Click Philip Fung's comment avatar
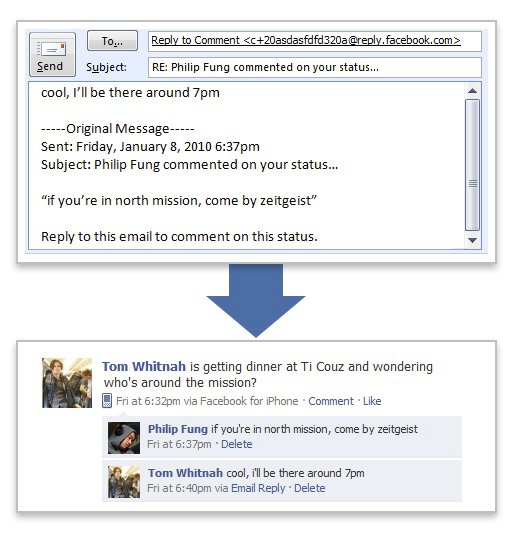The width and height of the screenshot is (513, 535). click(124, 438)
